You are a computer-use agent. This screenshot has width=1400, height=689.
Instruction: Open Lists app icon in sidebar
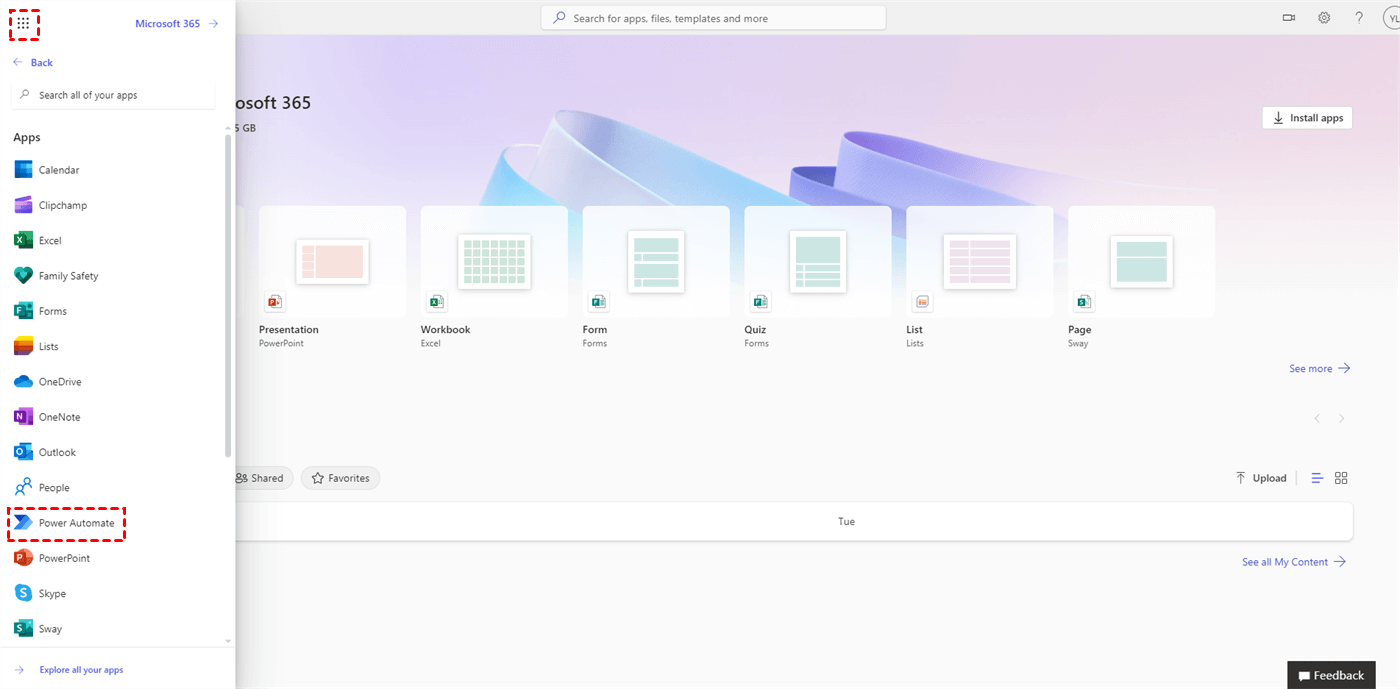24,346
